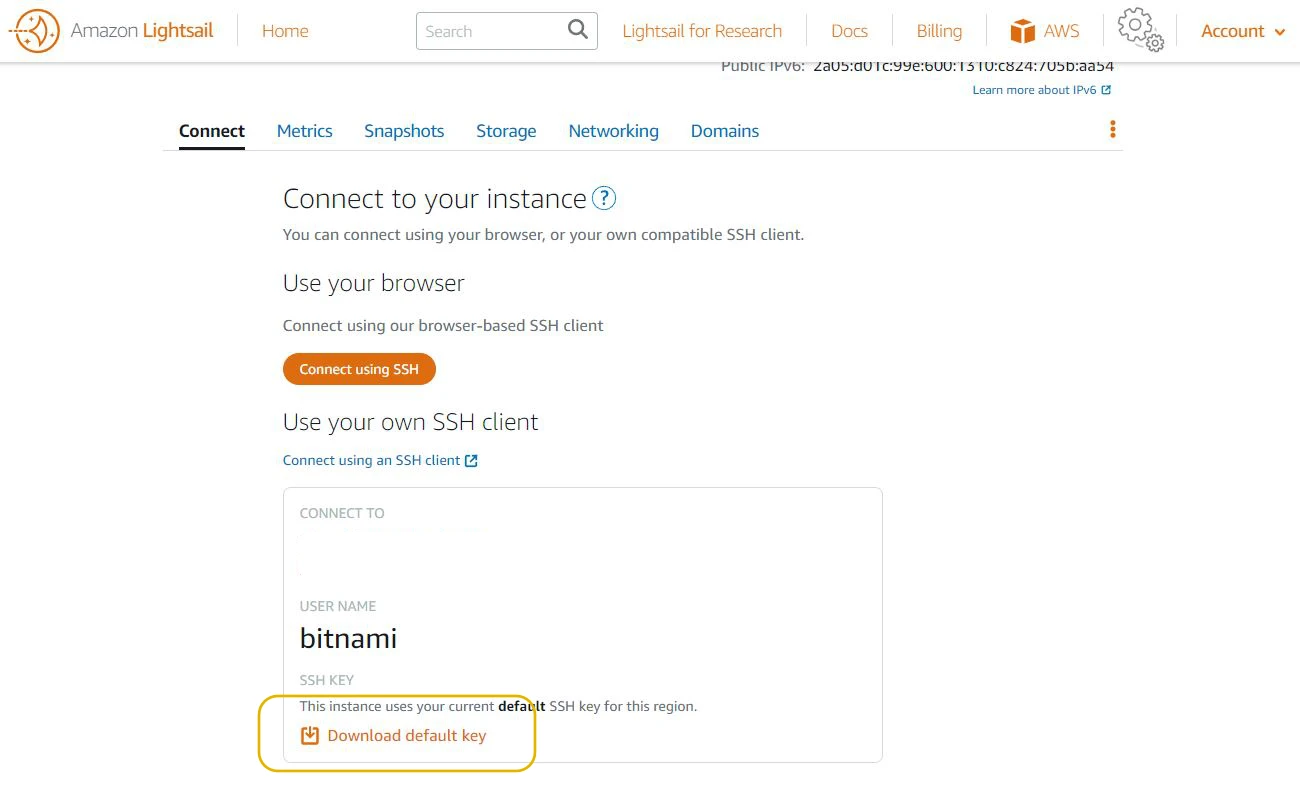Select the Storage tab
1300x802 pixels.
(x=506, y=131)
